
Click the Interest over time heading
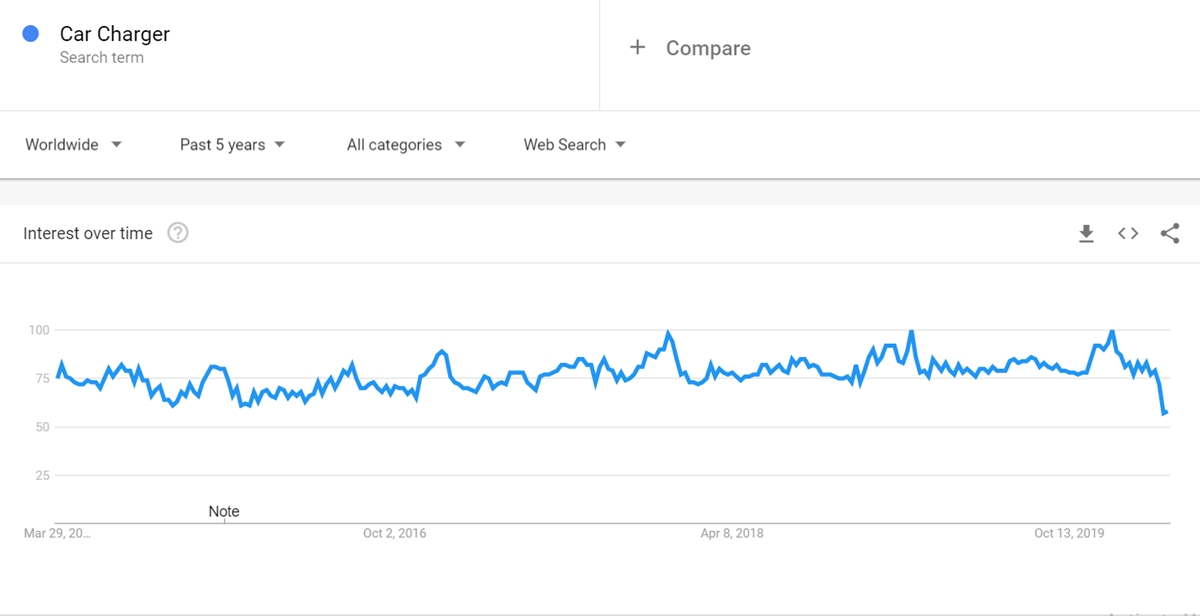[88, 233]
